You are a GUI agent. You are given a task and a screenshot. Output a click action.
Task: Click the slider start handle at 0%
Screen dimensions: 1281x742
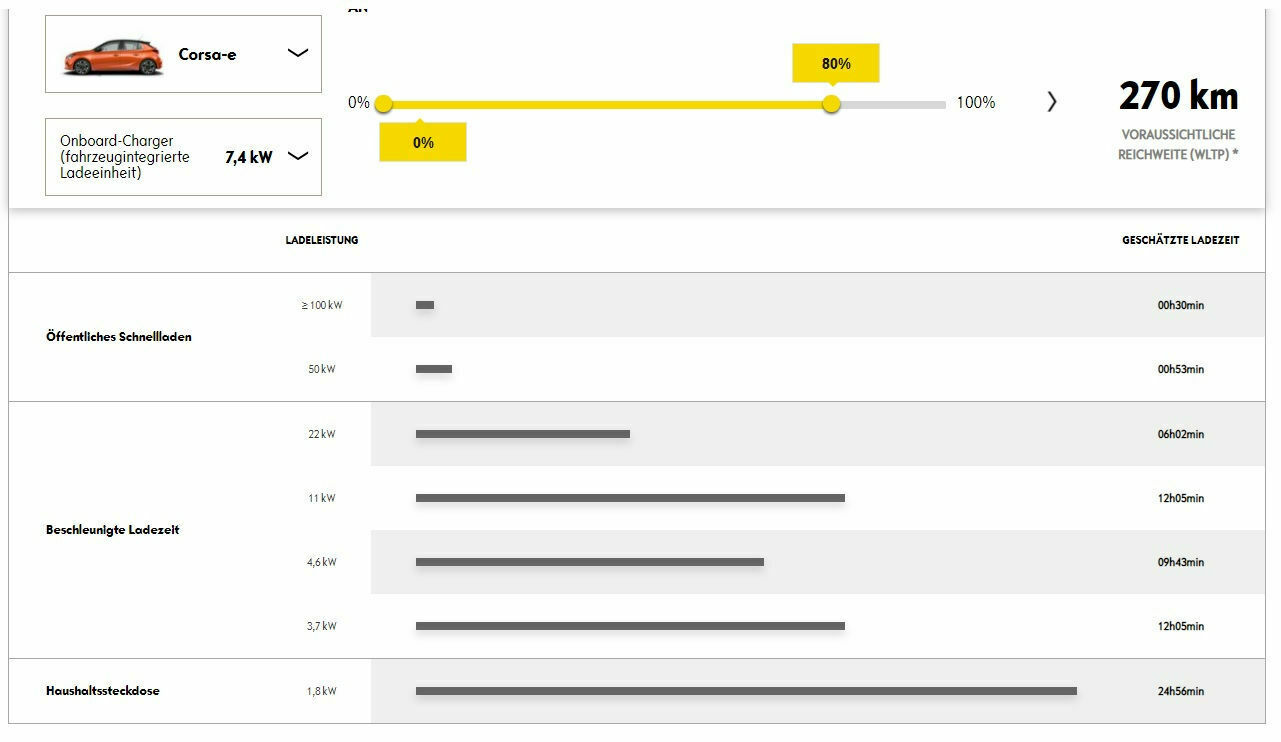(x=384, y=104)
